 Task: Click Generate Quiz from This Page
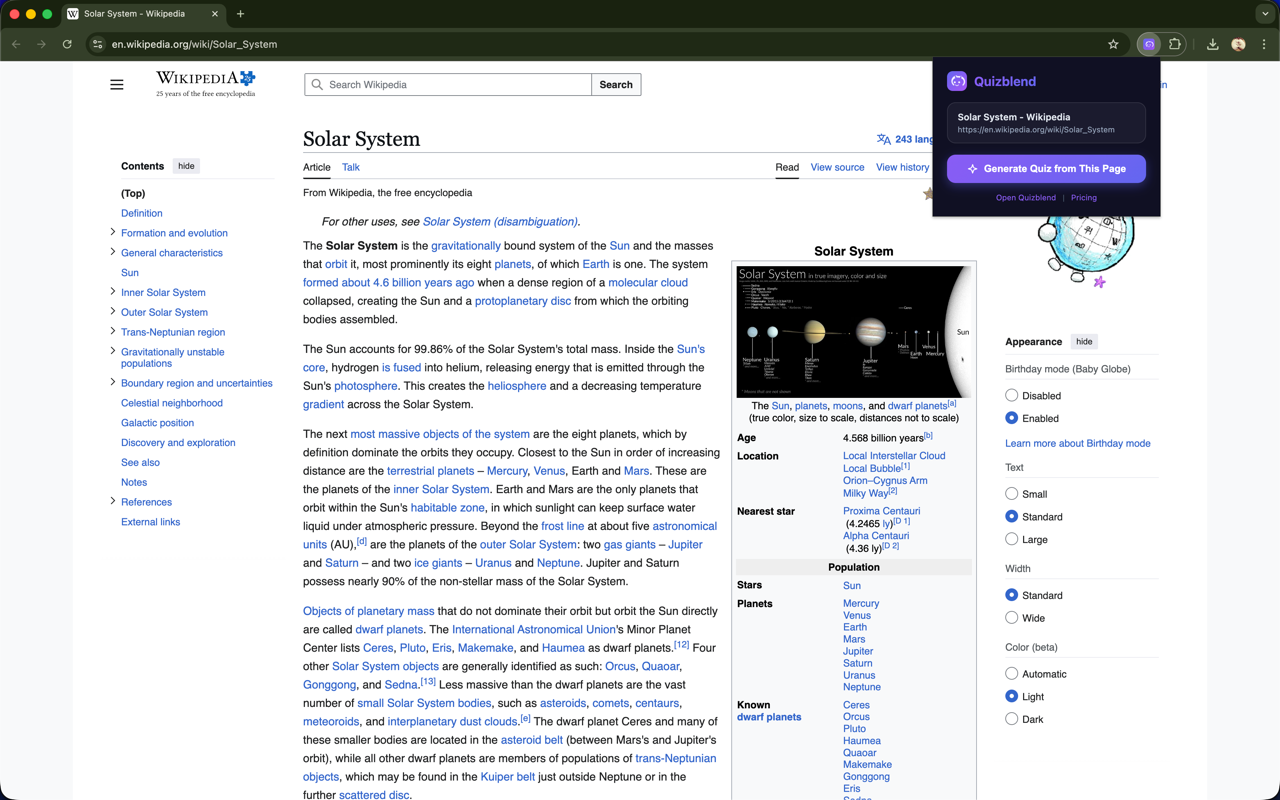[x=1046, y=169]
